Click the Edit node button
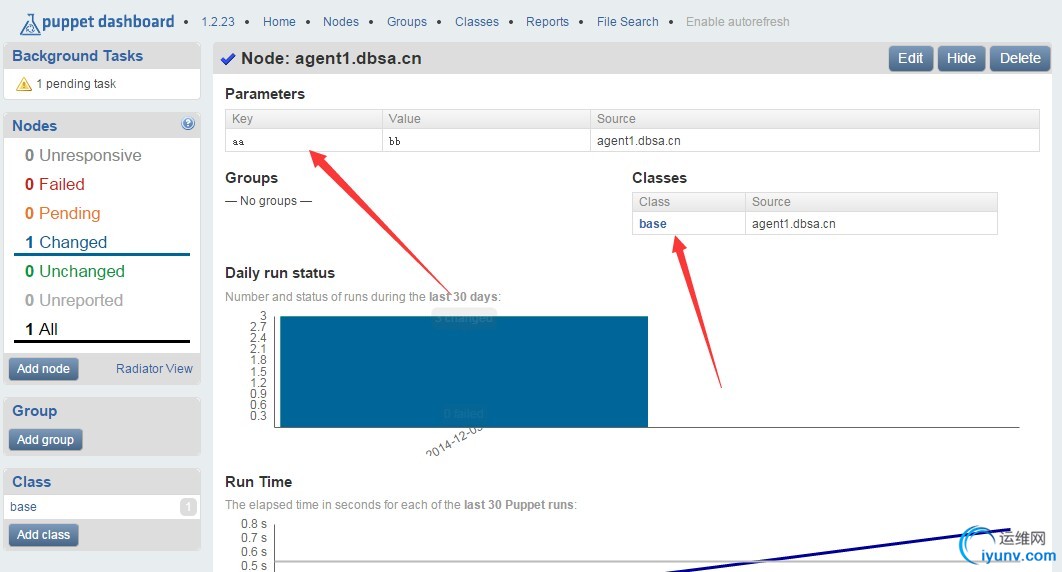This screenshot has height=572, width=1062. tap(910, 58)
